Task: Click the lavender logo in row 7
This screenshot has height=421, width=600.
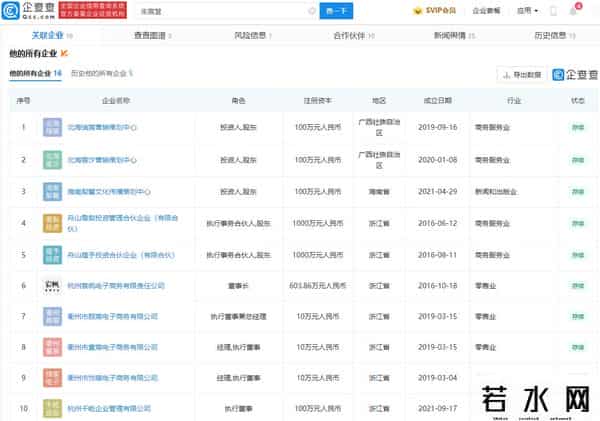Action: pos(52,317)
